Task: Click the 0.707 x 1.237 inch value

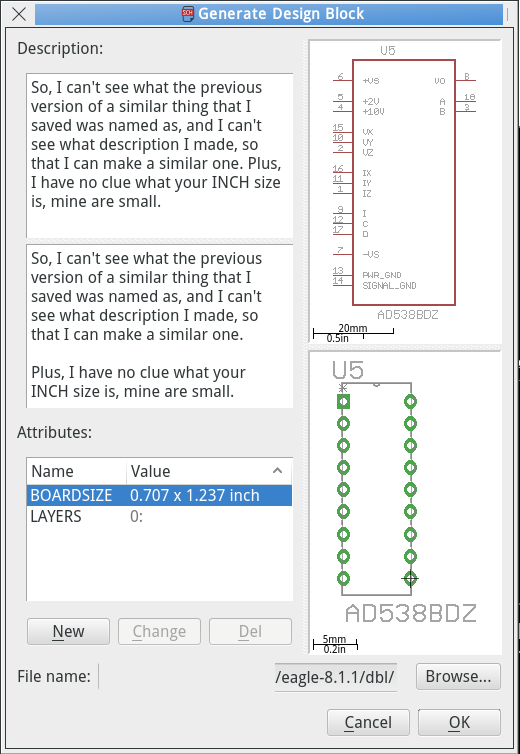Action: 195,495
